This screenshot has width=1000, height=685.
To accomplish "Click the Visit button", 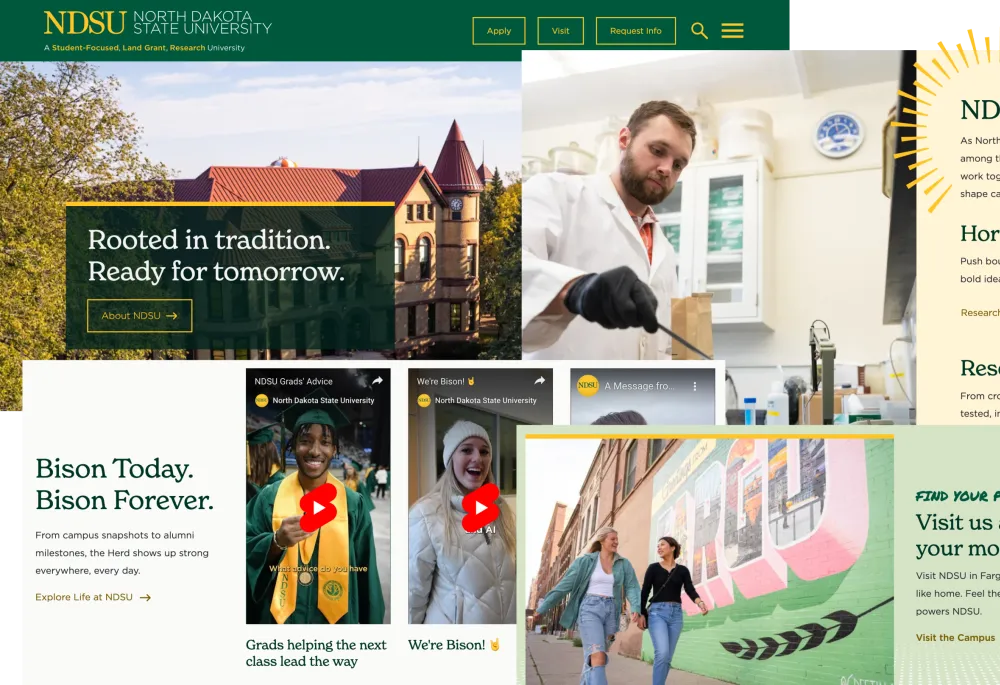I will (561, 31).
